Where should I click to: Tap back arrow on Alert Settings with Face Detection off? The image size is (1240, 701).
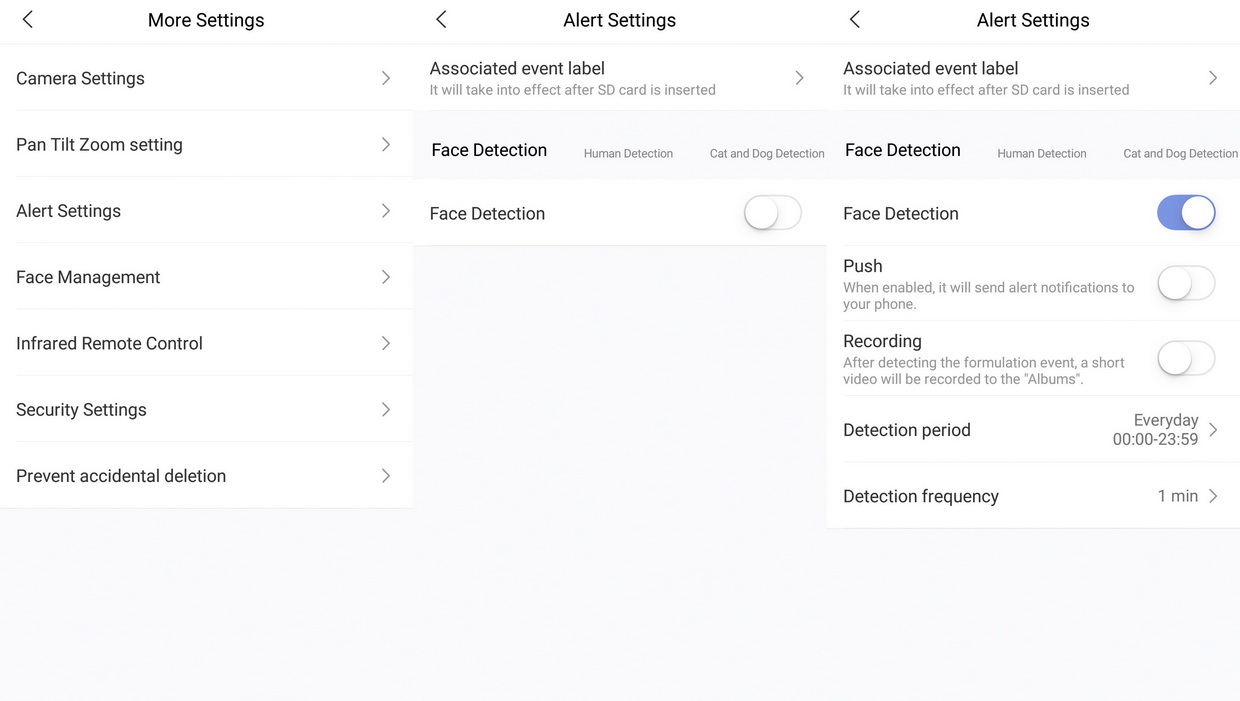pos(441,20)
